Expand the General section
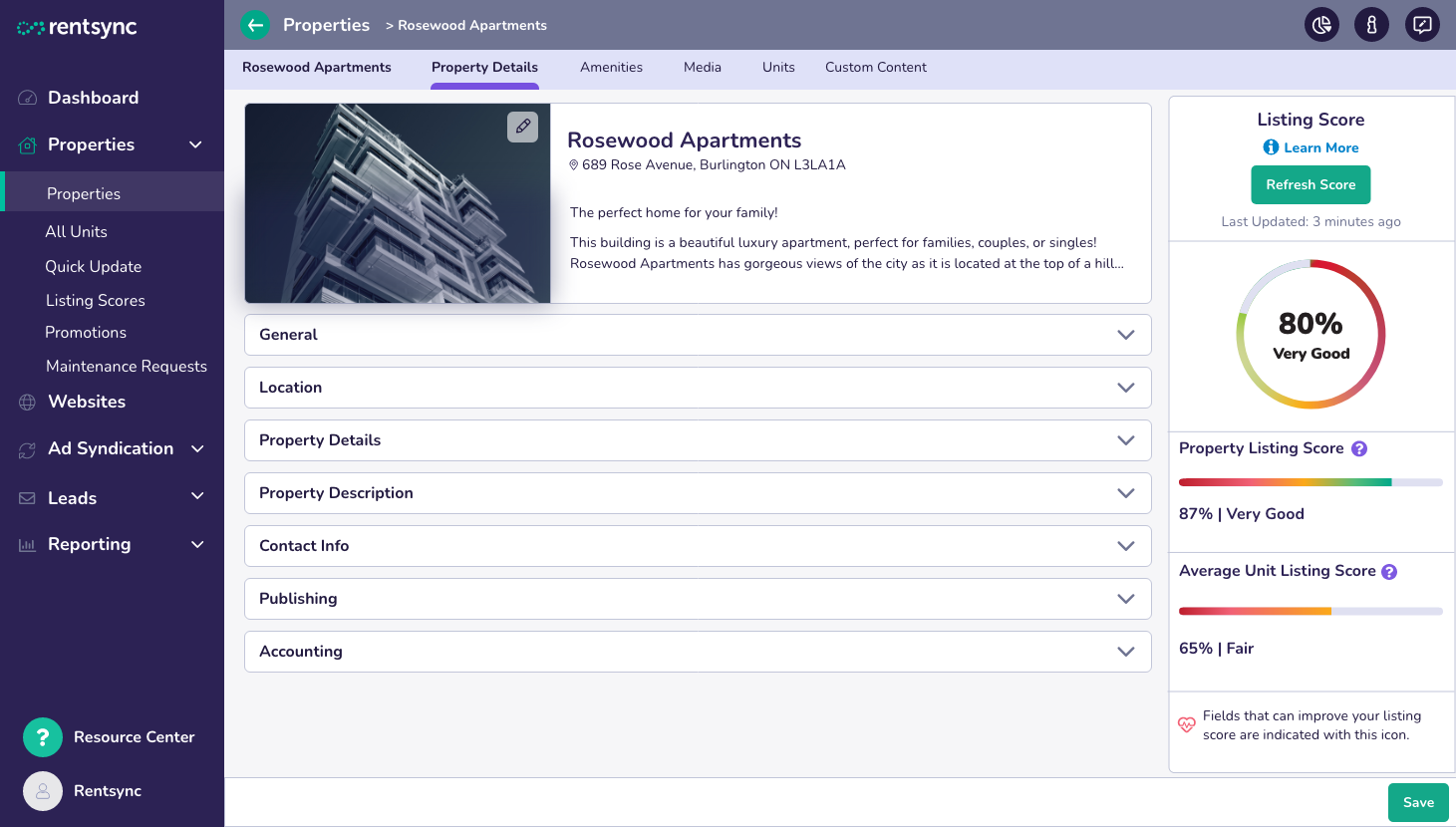 [698, 335]
